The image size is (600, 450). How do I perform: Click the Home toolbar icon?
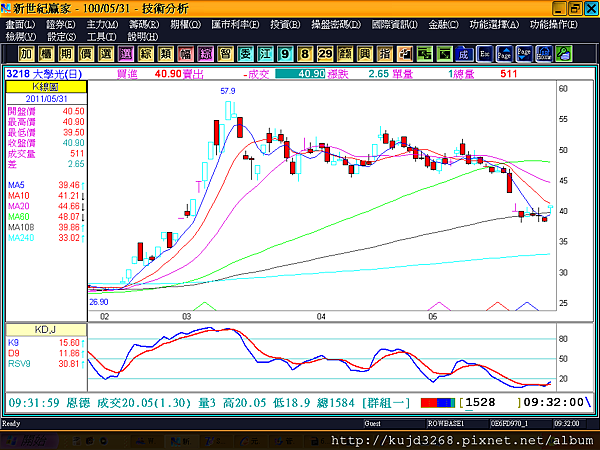(x=544, y=54)
